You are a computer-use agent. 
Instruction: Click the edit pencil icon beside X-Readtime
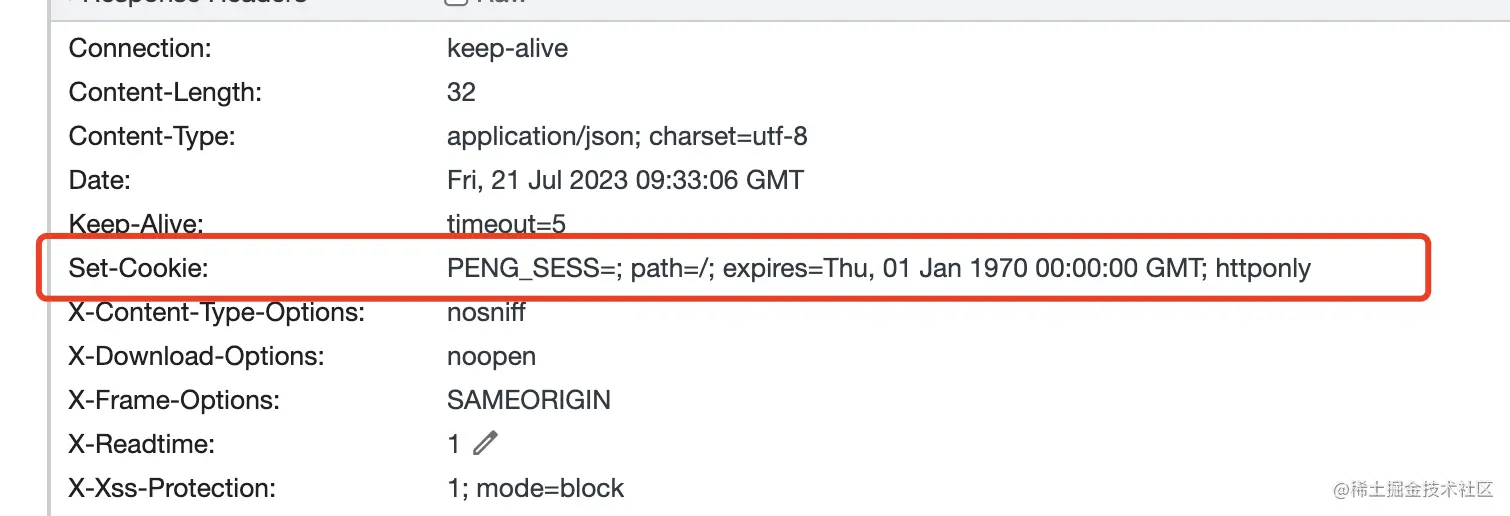(485, 443)
